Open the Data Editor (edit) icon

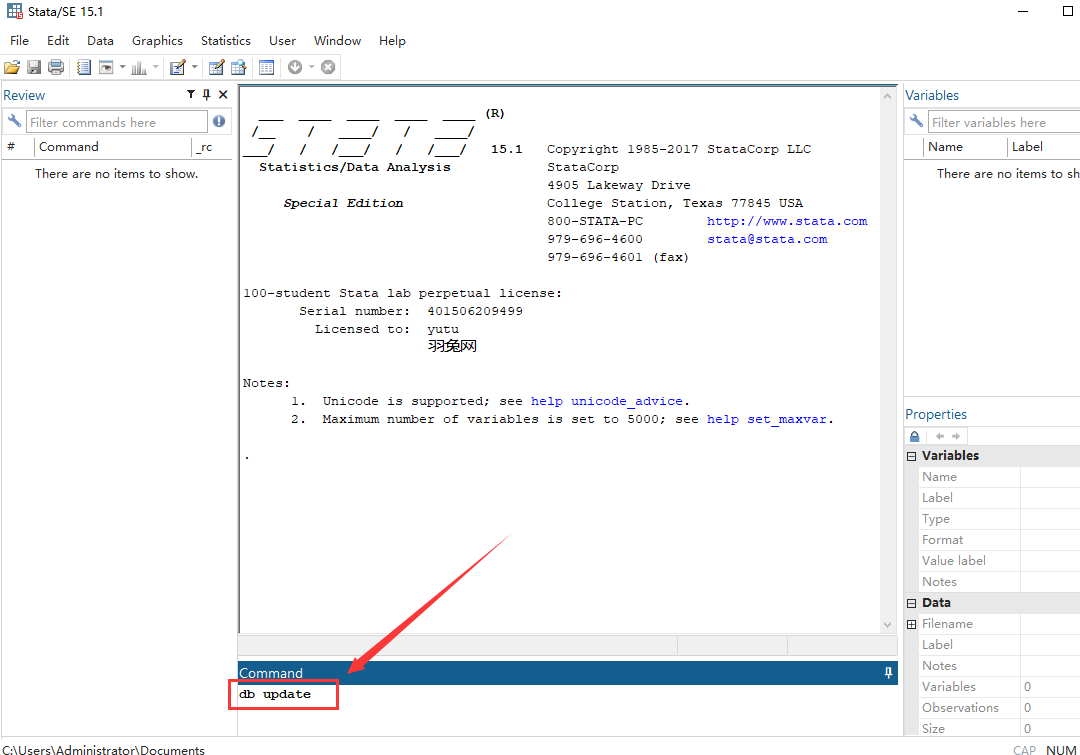[x=216, y=67]
